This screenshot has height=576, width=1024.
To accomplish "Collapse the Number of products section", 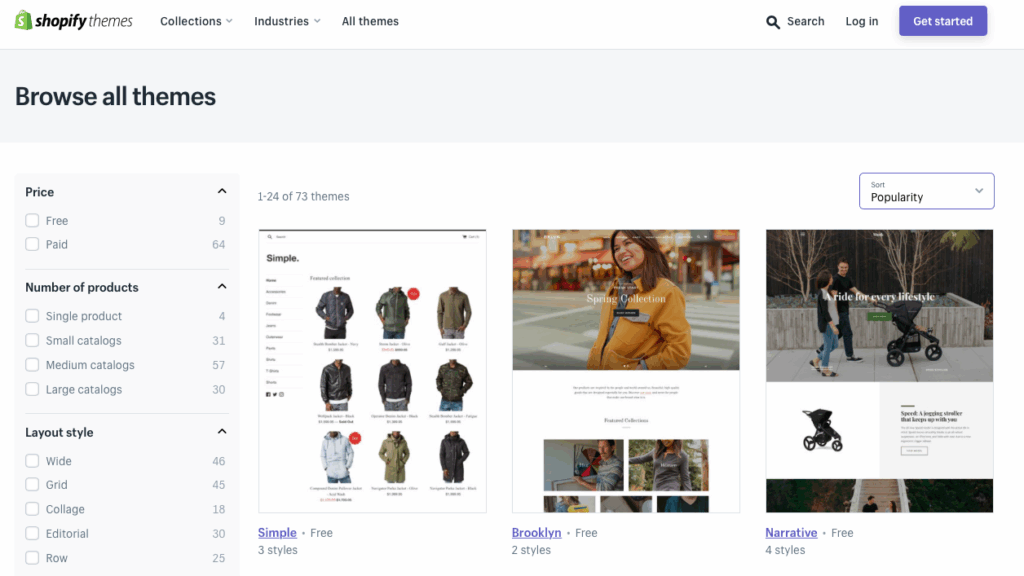I will click(222, 286).
